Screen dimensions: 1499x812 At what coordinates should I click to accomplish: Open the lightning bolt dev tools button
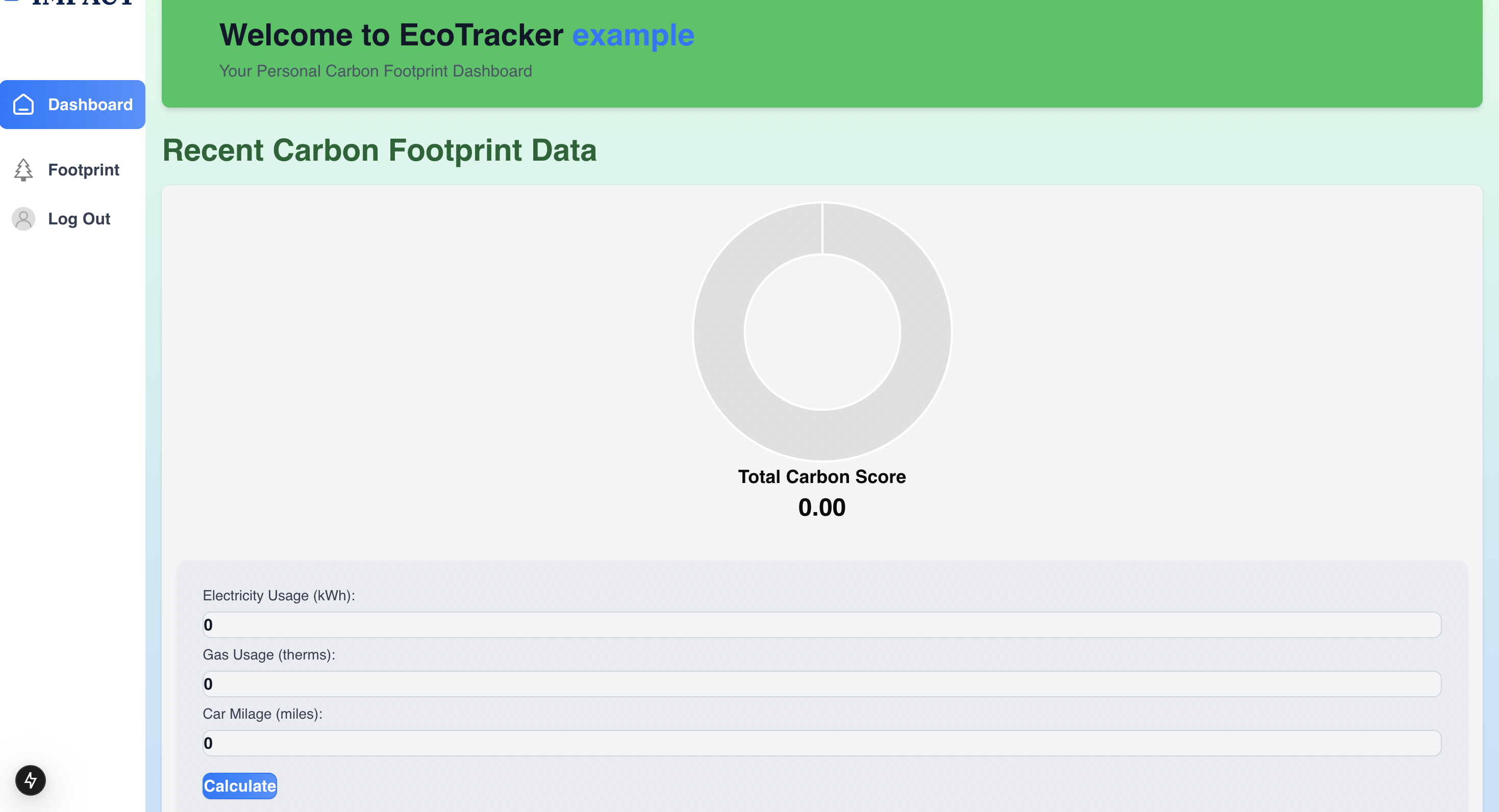tap(30, 780)
